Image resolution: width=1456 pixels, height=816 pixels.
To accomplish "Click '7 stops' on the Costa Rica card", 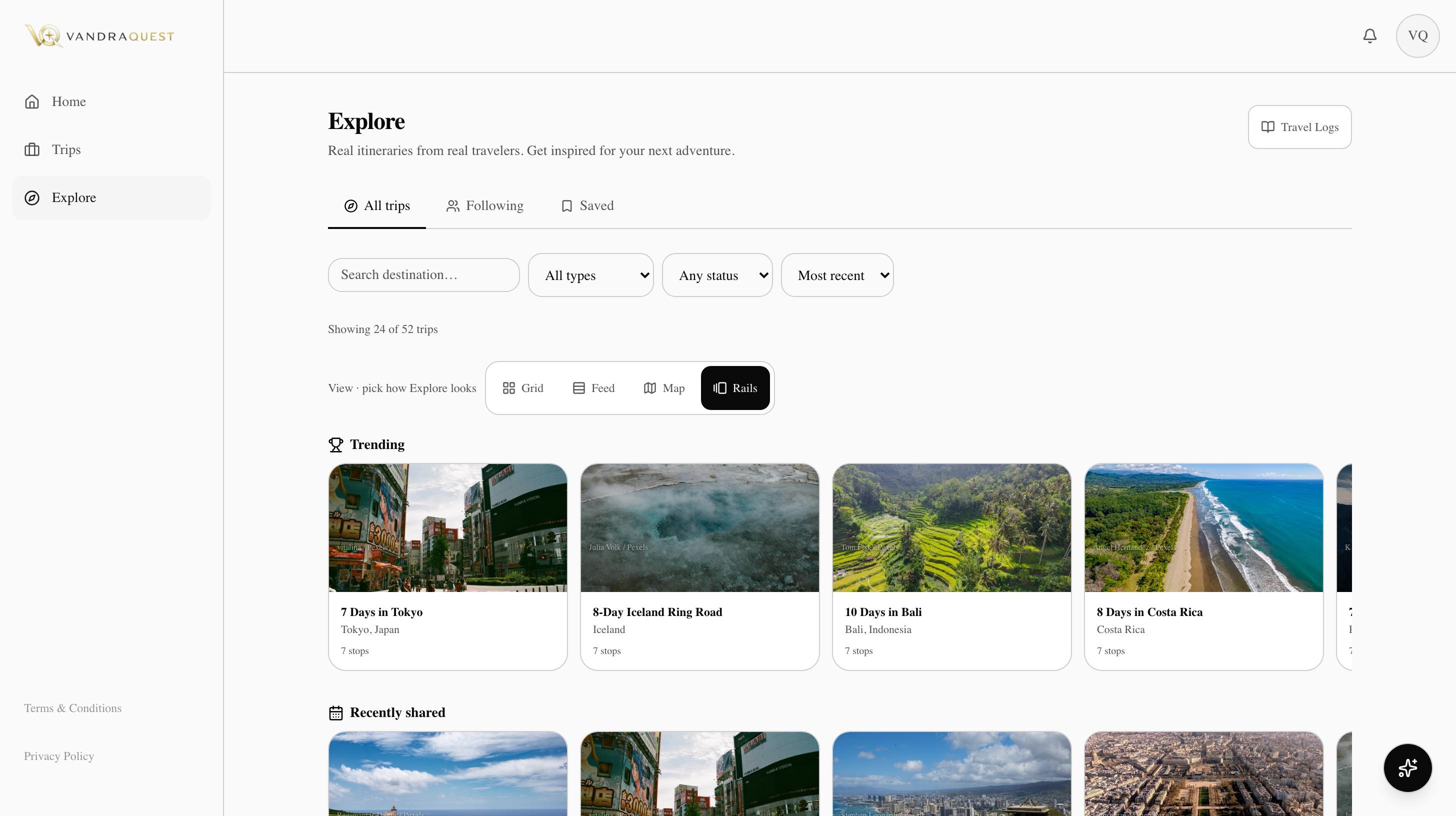I will tap(1110, 651).
